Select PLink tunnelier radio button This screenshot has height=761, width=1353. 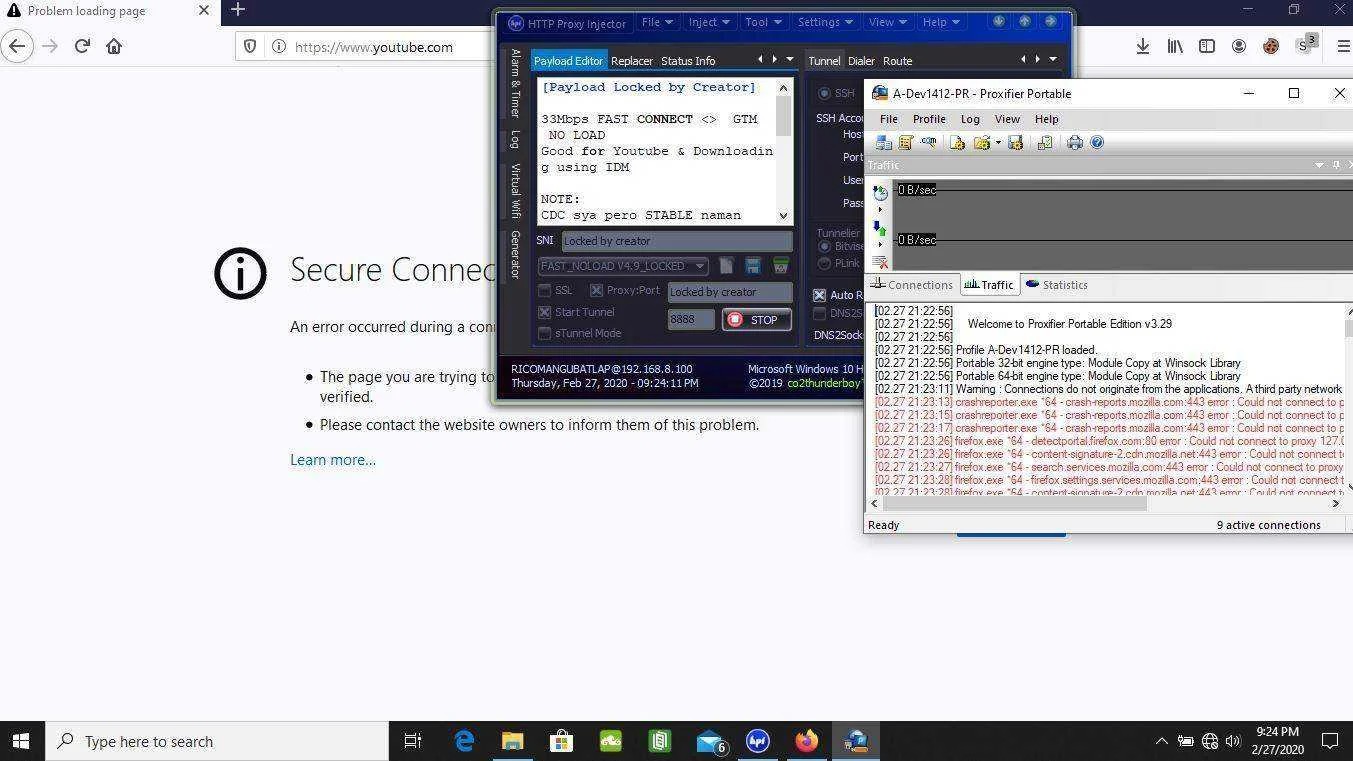(x=825, y=263)
